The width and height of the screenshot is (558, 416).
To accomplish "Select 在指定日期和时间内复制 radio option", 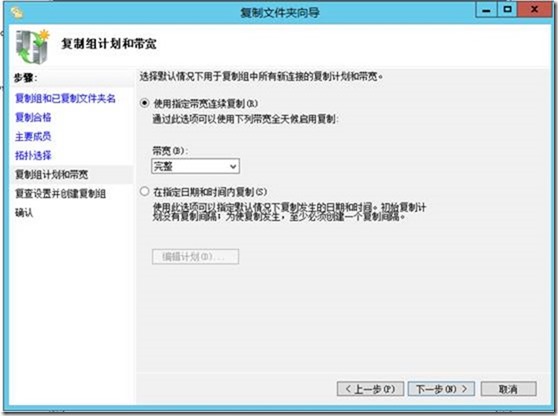I will click(144, 191).
